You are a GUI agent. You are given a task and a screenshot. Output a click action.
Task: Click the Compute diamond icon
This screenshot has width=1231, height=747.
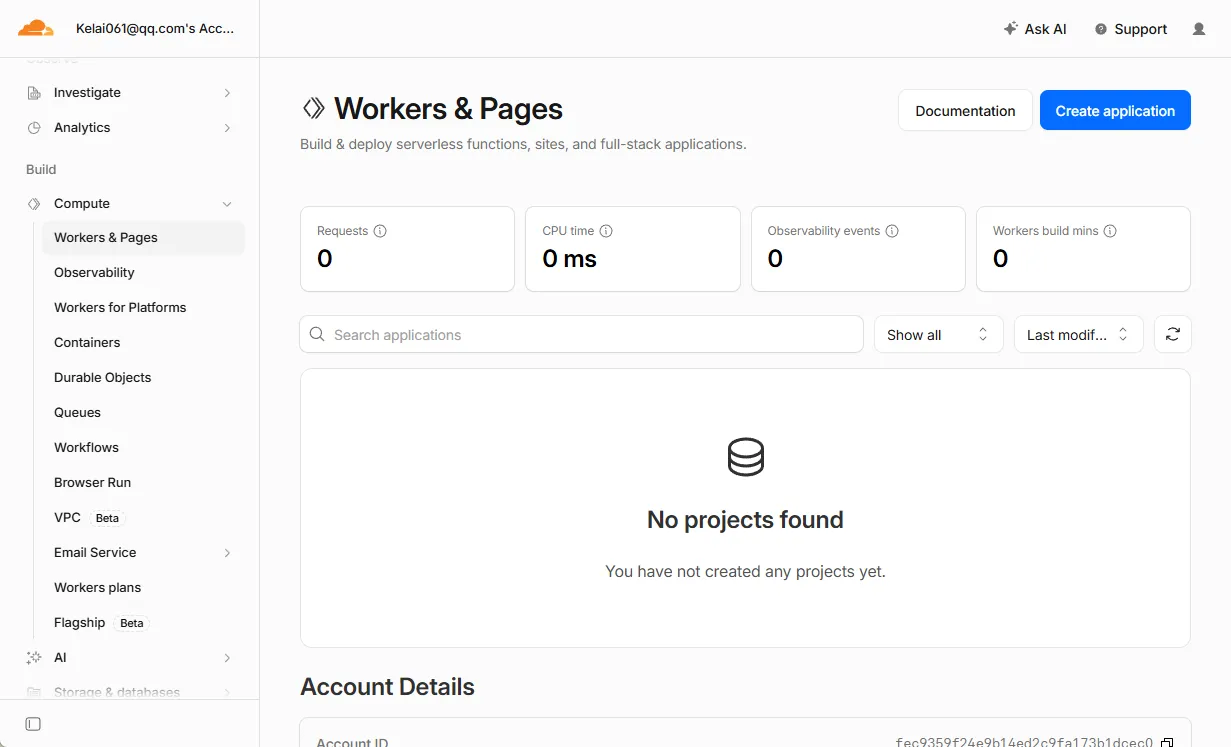coord(34,204)
